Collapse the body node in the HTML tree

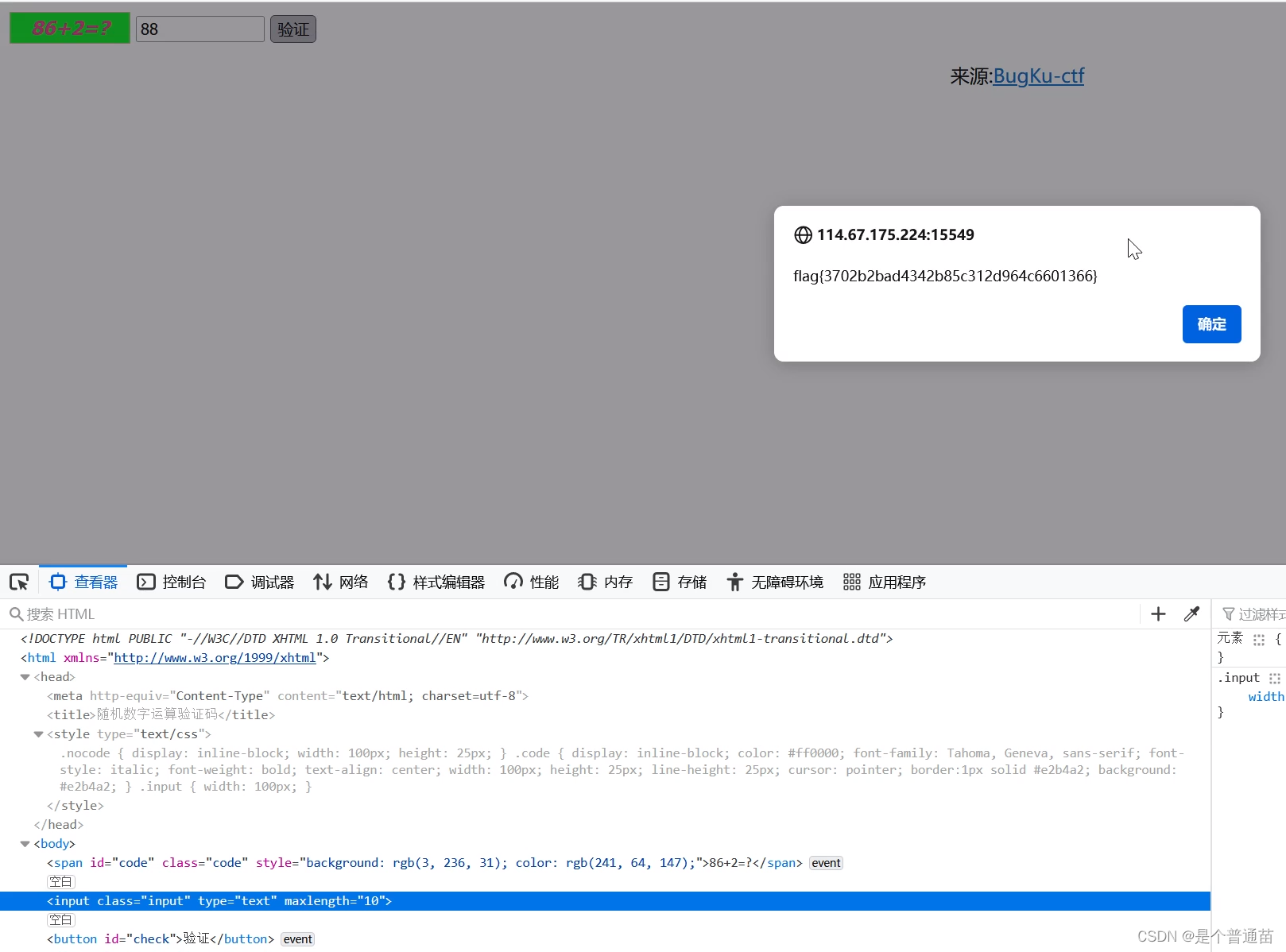tap(25, 844)
